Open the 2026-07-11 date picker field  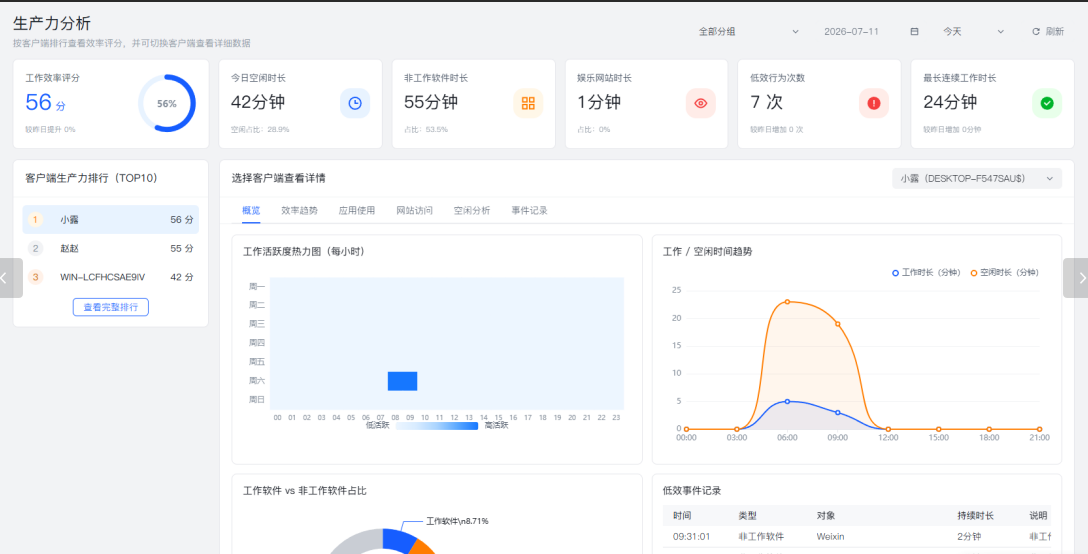tap(871, 31)
